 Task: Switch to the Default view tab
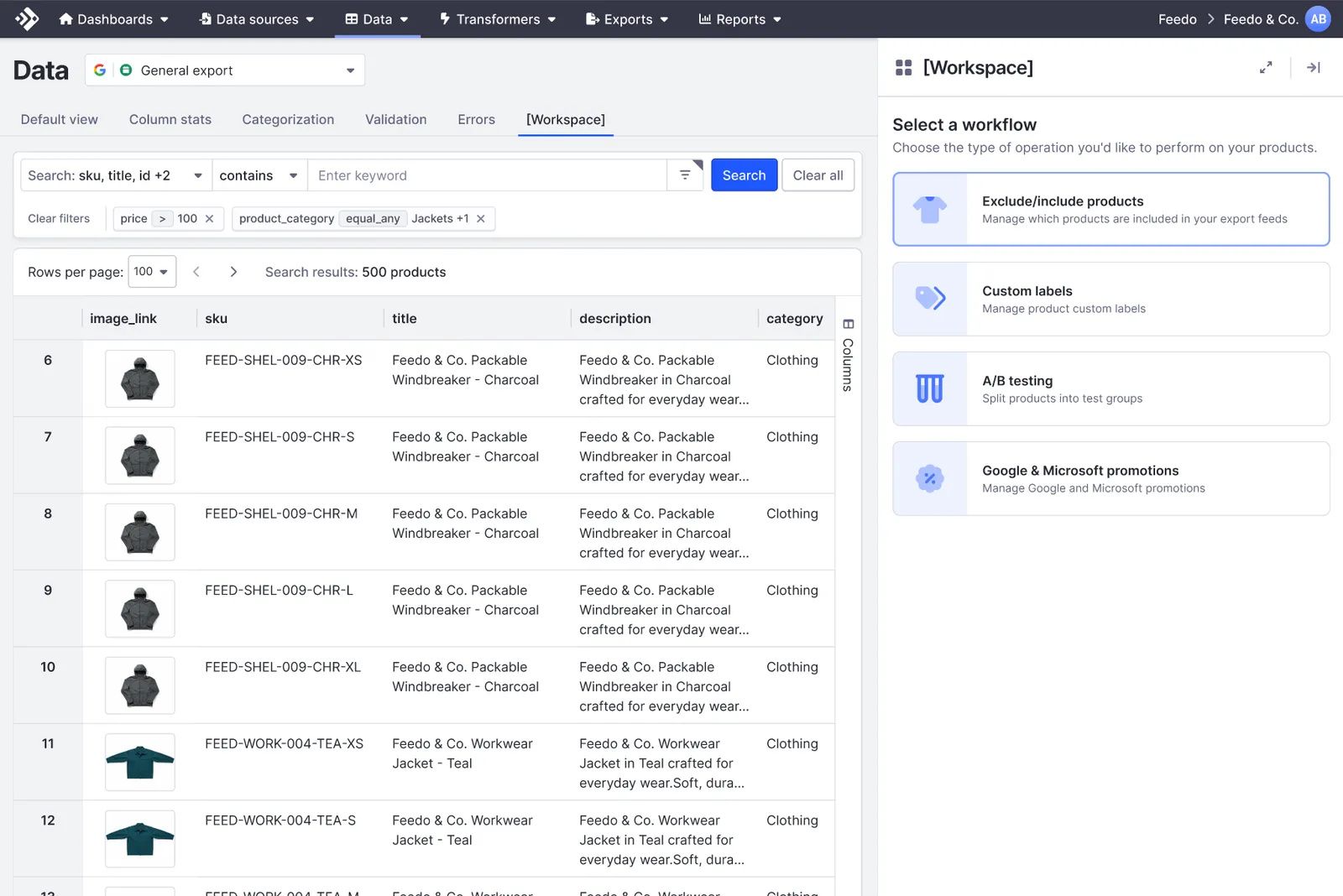[x=60, y=119]
